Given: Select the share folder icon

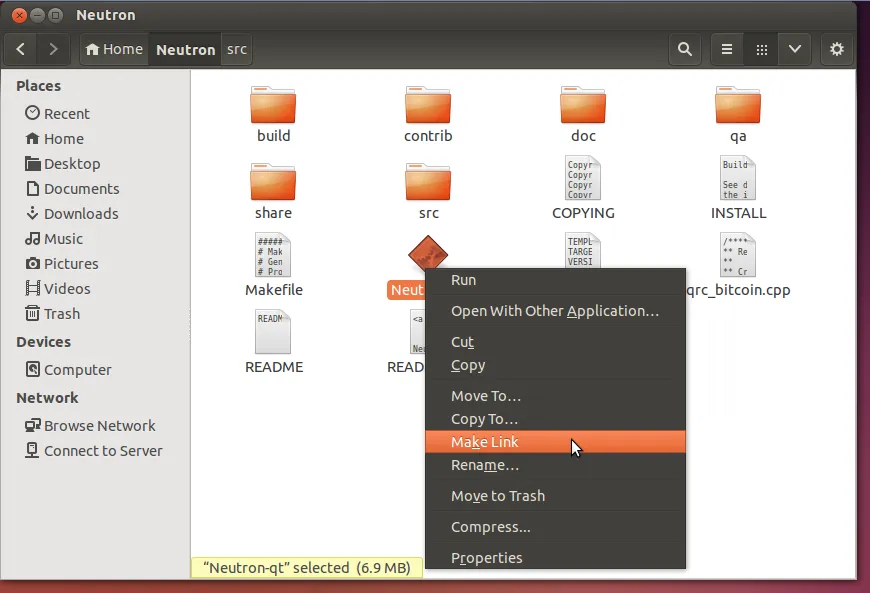Looking at the screenshot, I should (x=273, y=182).
